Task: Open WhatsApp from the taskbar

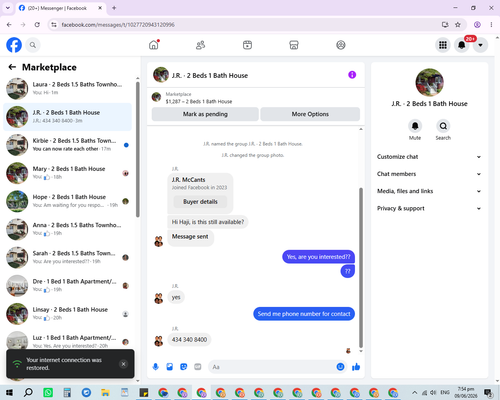Action: pyautogui.click(x=48, y=393)
